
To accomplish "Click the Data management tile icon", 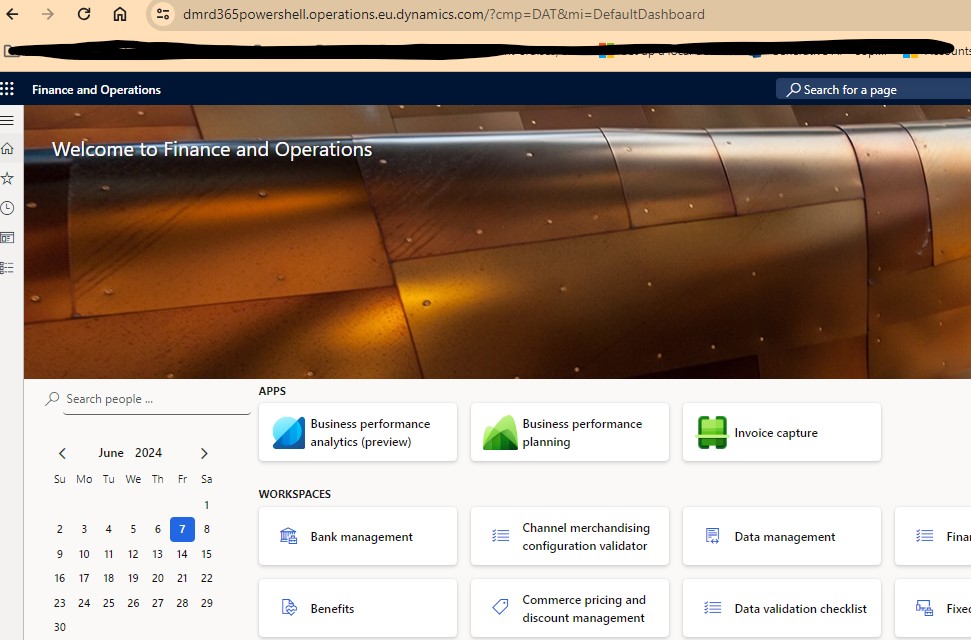I will pyautogui.click(x=712, y=536).
